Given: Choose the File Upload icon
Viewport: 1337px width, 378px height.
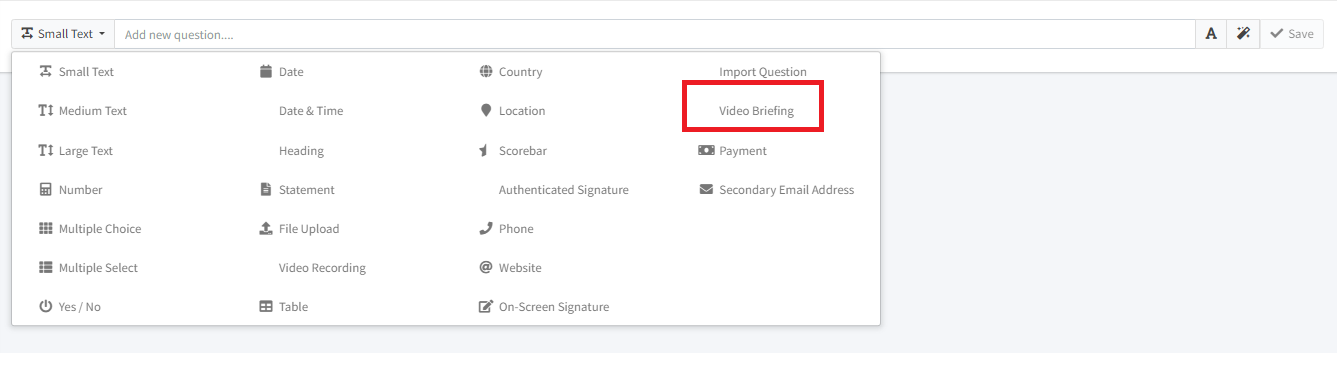Looking at the screenshot, I should click(x=266, y=228).
